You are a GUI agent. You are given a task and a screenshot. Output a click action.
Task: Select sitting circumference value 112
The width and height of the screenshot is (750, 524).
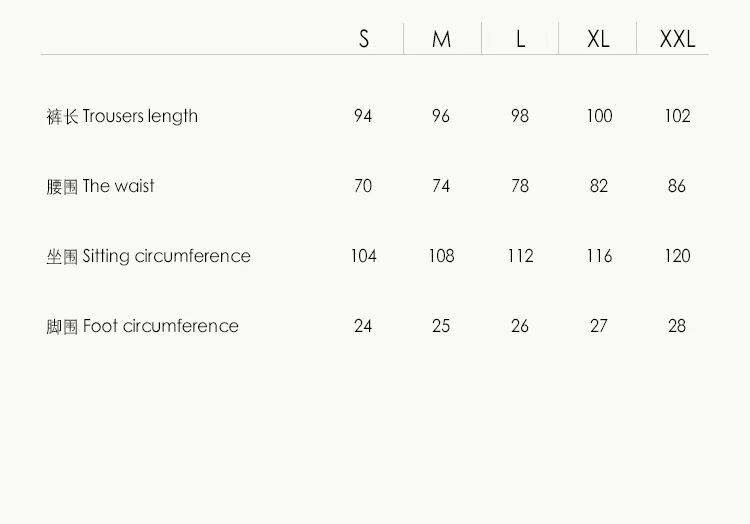[x=520, y=256]
